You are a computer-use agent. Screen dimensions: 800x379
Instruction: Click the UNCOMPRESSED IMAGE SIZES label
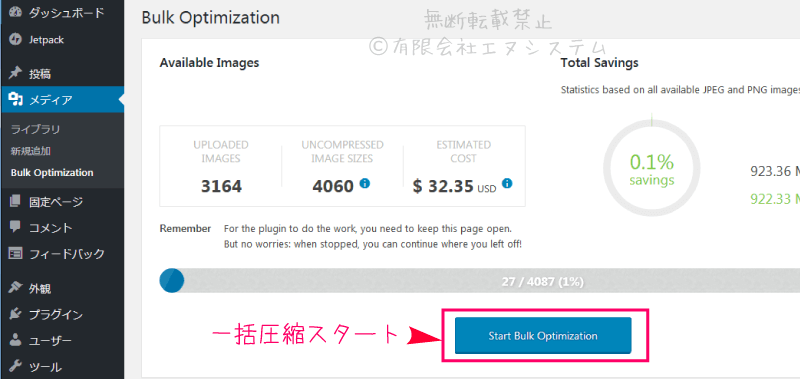(x=342, y=151)
